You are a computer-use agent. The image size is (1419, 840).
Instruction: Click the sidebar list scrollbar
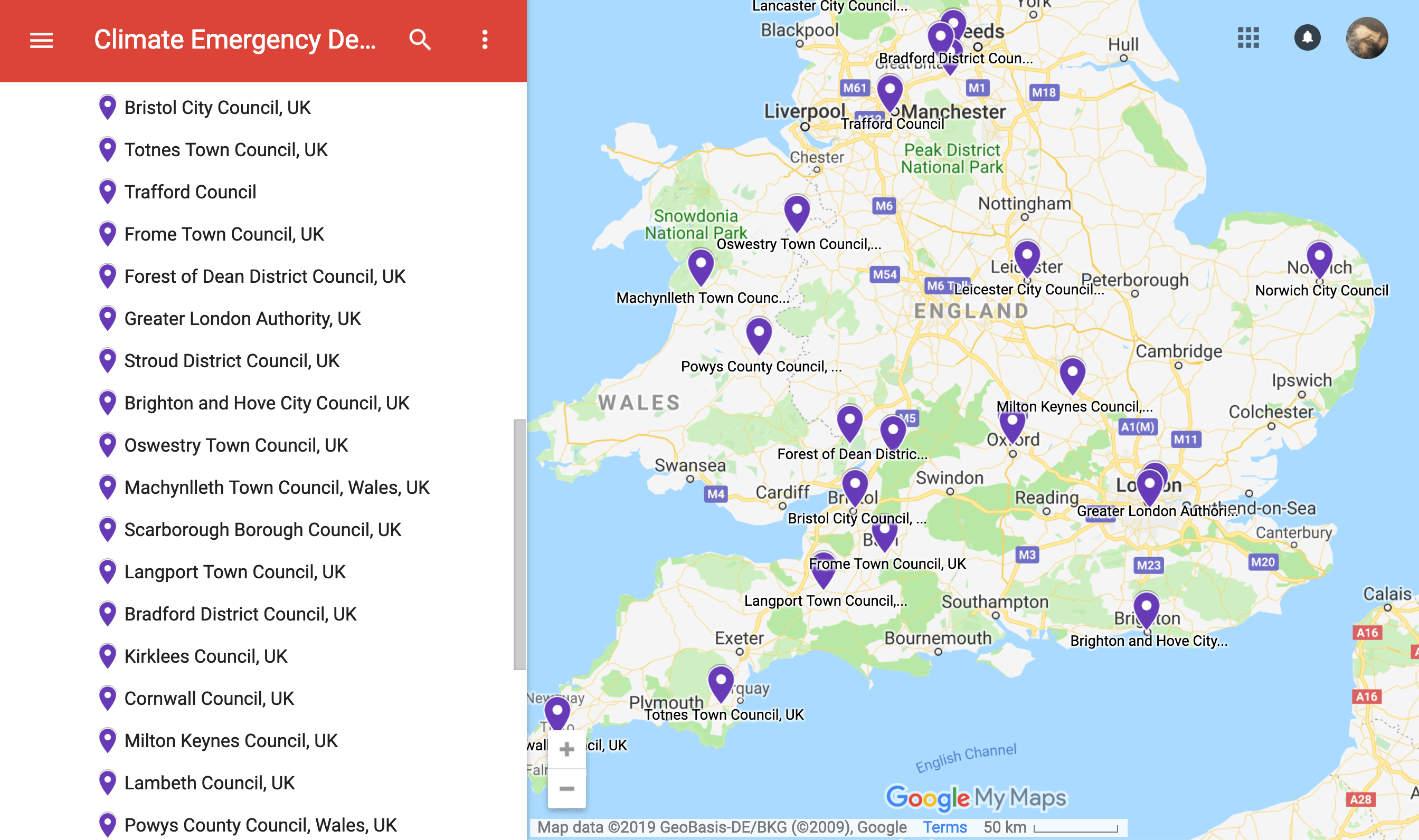(x=519, y=545)
